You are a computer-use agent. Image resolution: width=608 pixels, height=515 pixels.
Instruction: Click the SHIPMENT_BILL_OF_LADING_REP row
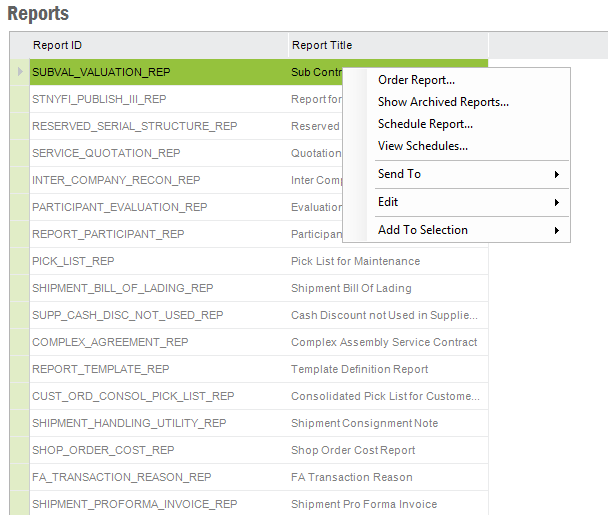click(122, 288)
